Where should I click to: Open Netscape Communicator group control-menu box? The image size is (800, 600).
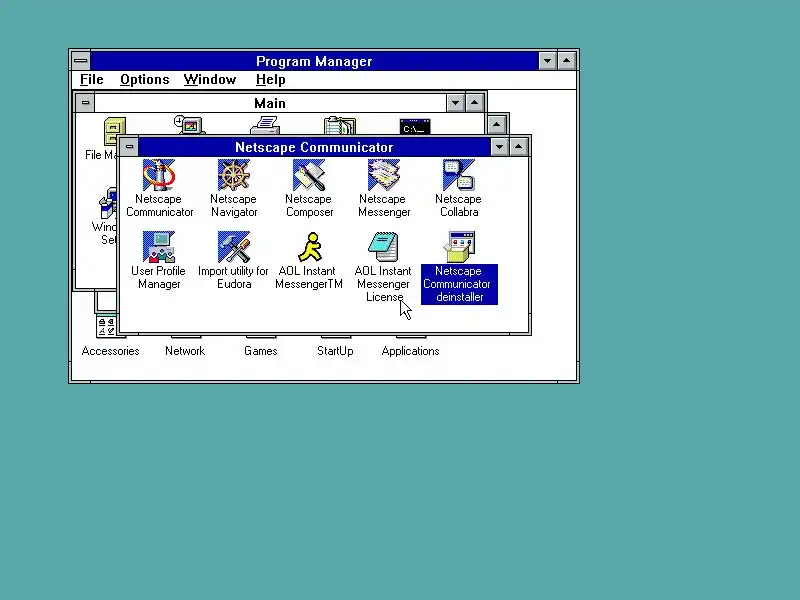[129, 147]
